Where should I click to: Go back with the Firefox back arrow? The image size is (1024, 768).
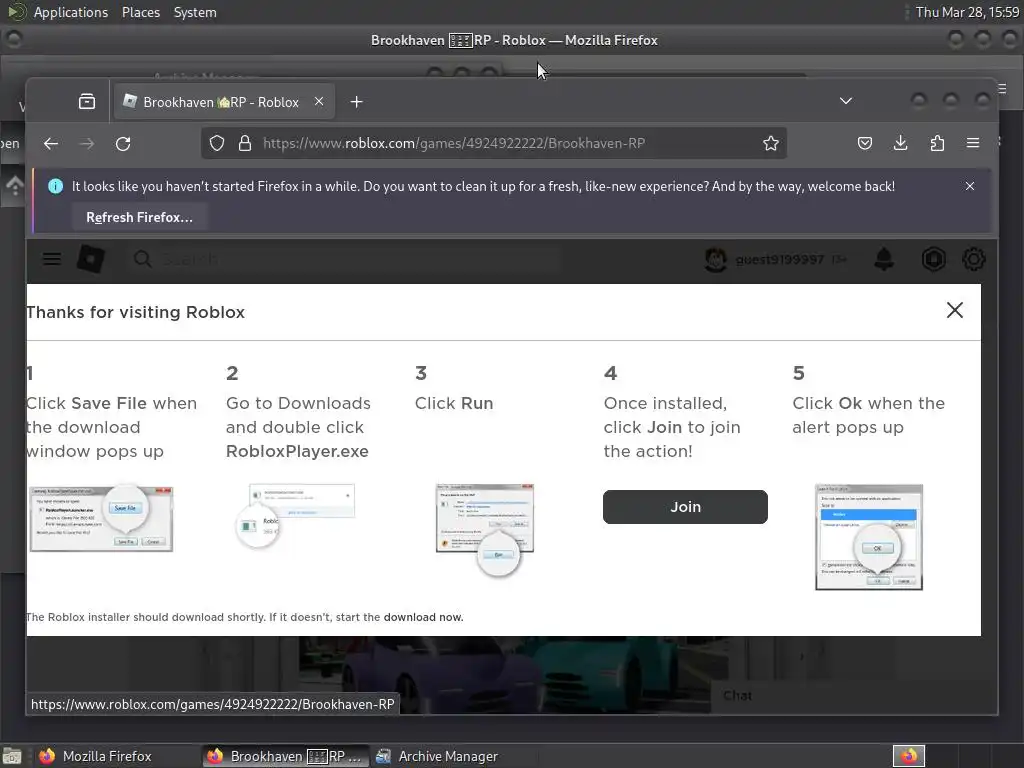[51, 144]
